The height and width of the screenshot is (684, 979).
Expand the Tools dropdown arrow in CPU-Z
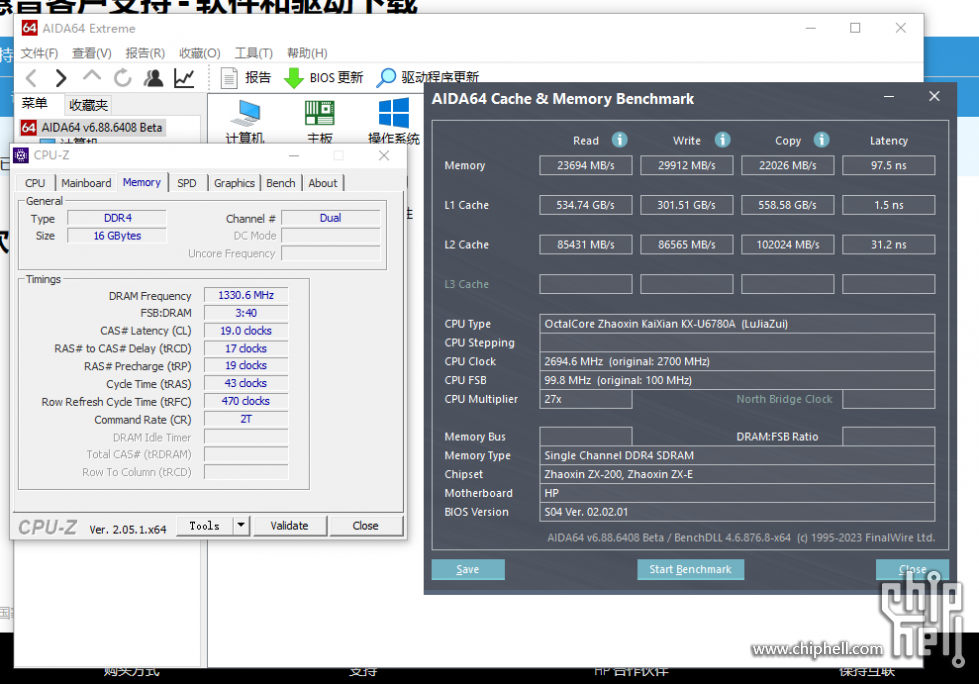pyautogui.click(x=241, y=526)
